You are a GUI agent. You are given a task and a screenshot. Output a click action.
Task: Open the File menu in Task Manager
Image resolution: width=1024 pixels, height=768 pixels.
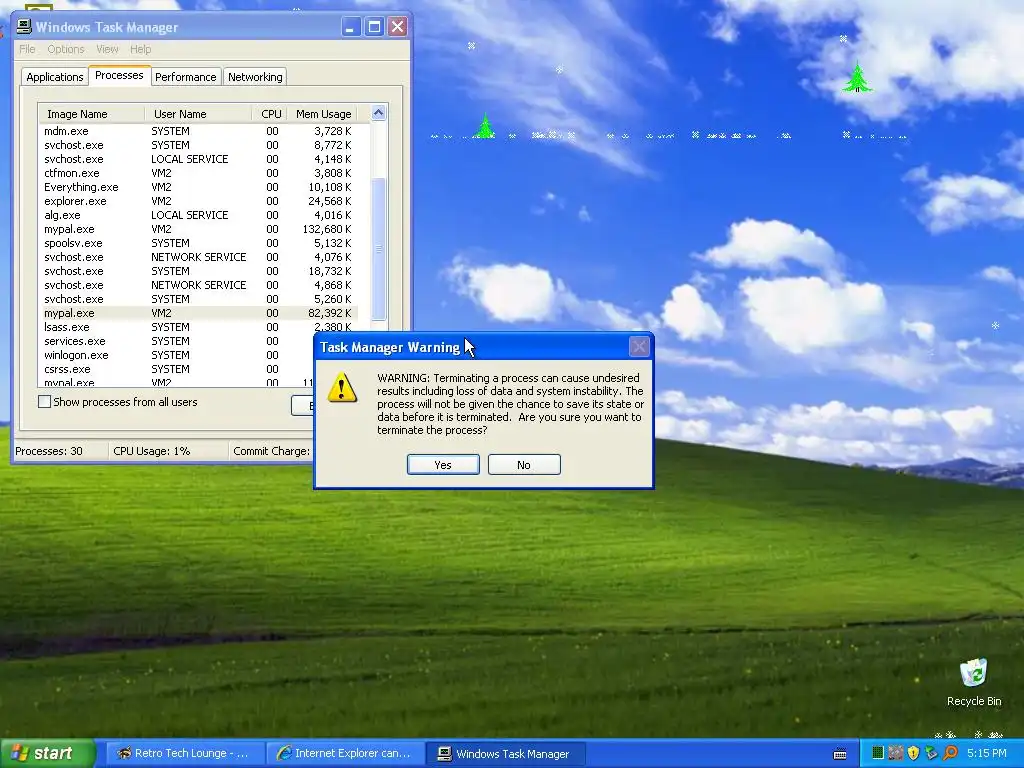(27, 49)
